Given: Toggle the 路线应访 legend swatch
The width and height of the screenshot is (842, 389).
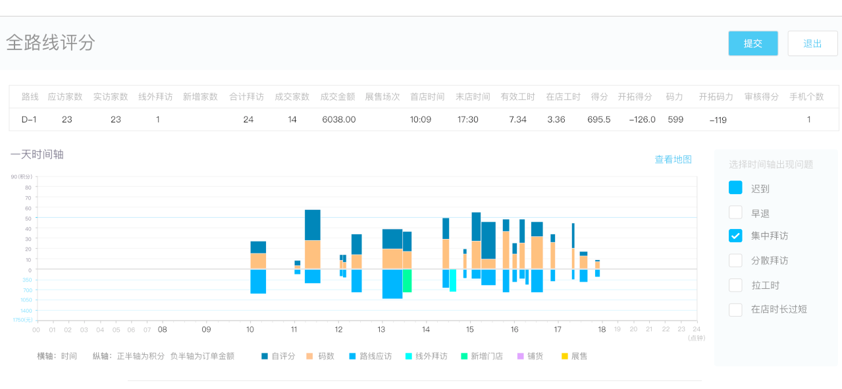Looking at the screenshot, I should [x=352, y=356].
